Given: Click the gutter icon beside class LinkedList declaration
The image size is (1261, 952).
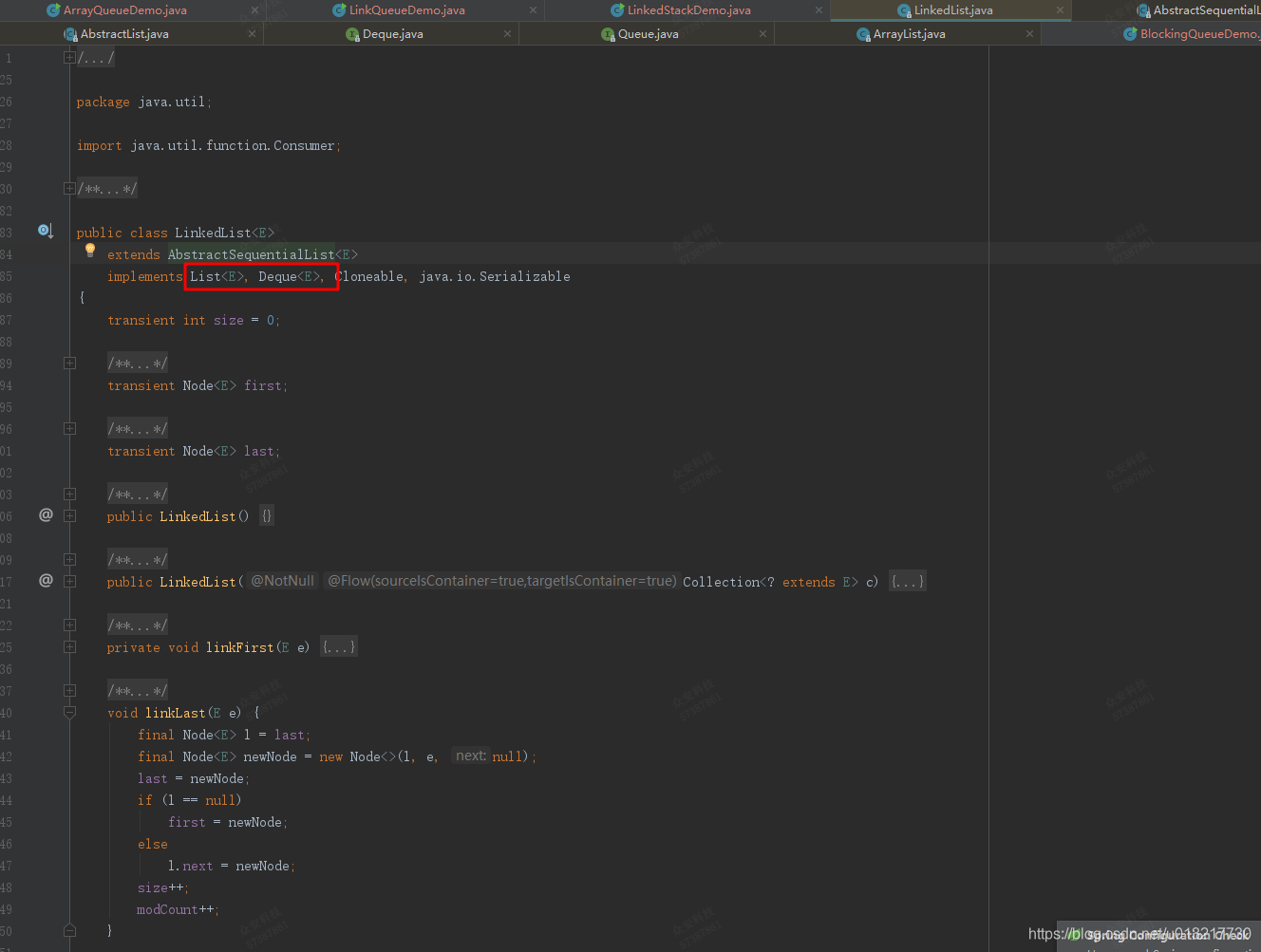Looking at the screenshot, I should tap(45, 231).
